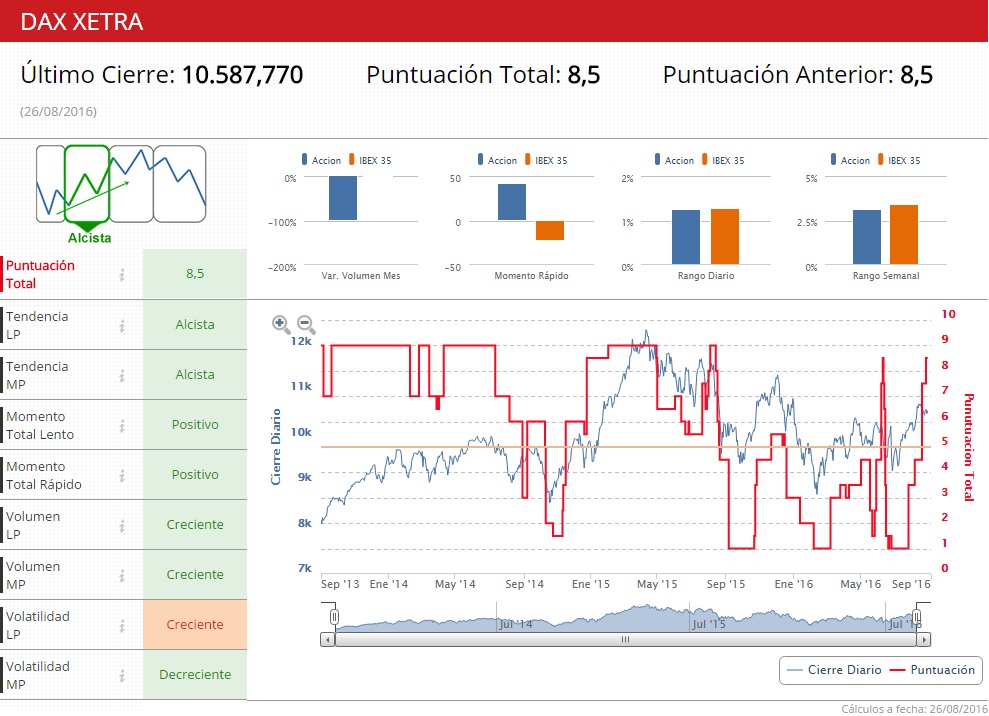Viewport: 989px width, 716px height.
Task: Open info icon for Puntuación Total
Action: (122, 274)
